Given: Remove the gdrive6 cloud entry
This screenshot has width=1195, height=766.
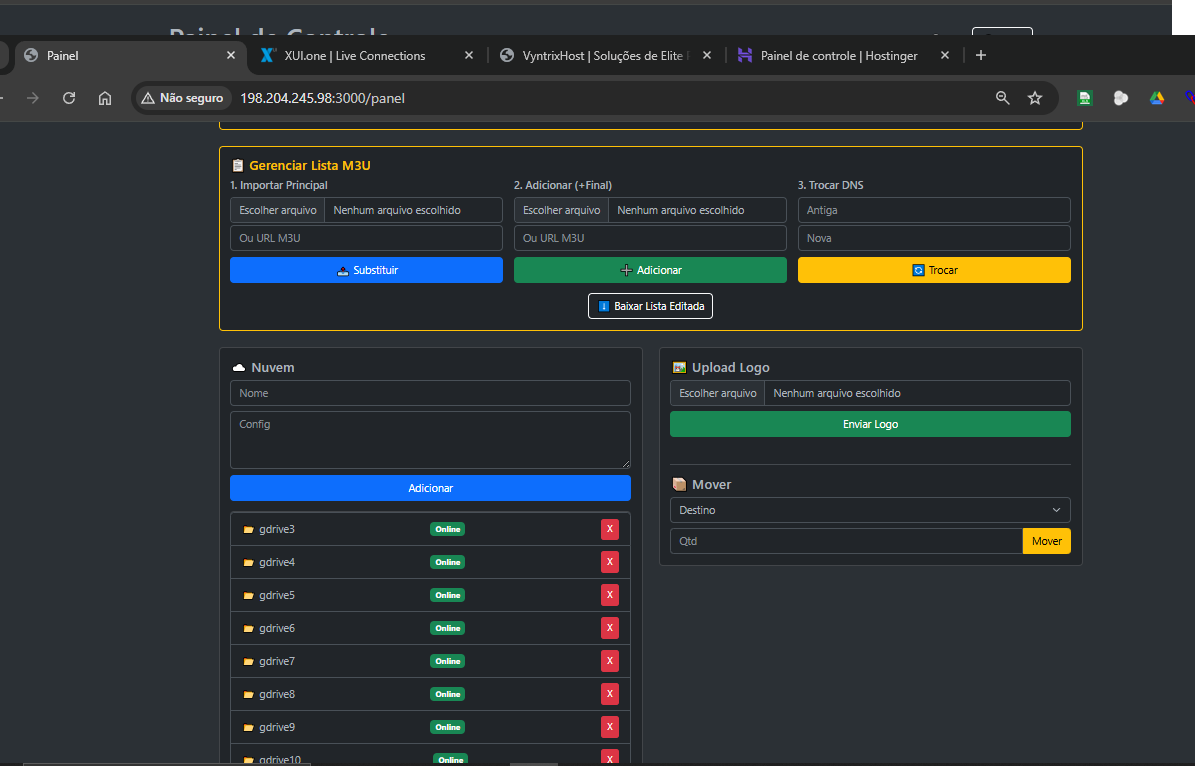Looking at the screenshot, I should [x=609, y=628].
